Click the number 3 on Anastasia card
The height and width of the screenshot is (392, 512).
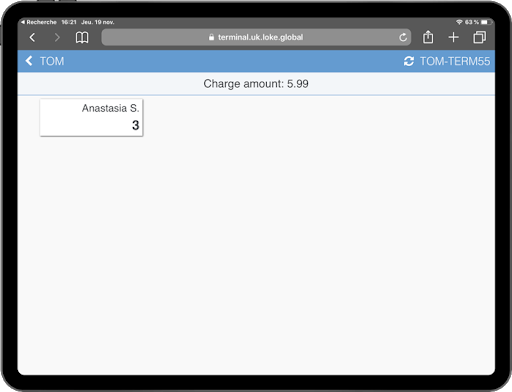135,125
